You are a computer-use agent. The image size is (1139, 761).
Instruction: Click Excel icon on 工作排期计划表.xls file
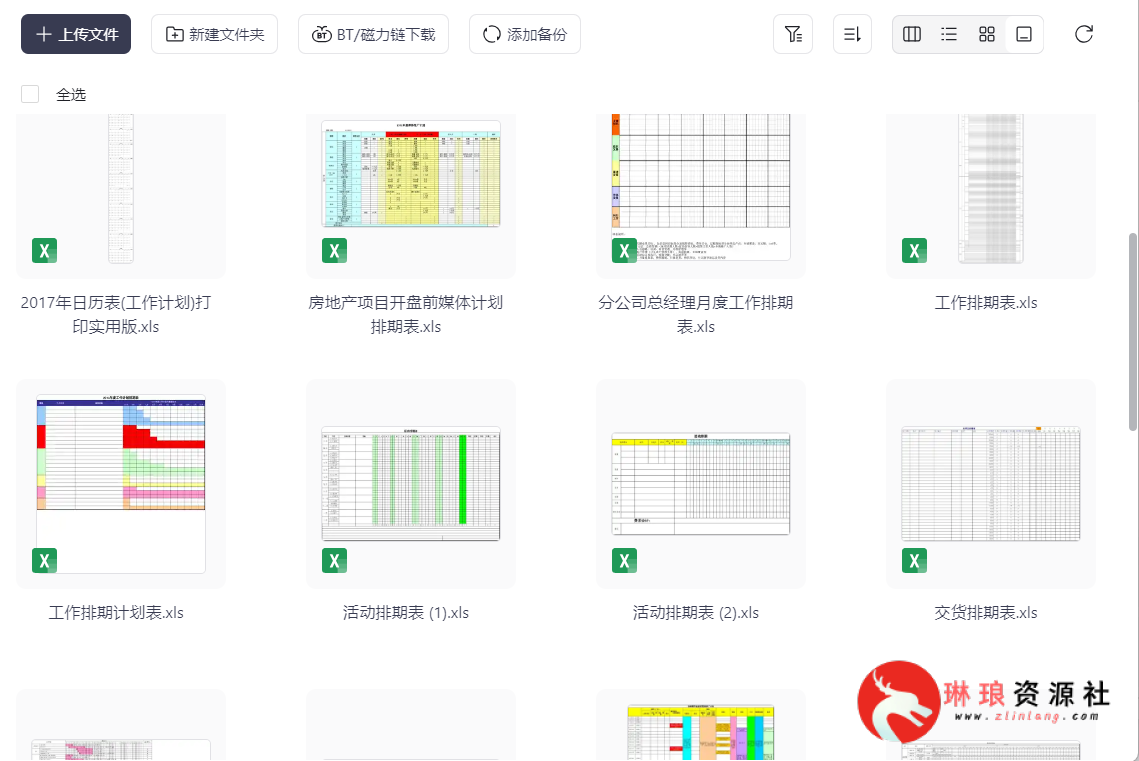[44, 561]
